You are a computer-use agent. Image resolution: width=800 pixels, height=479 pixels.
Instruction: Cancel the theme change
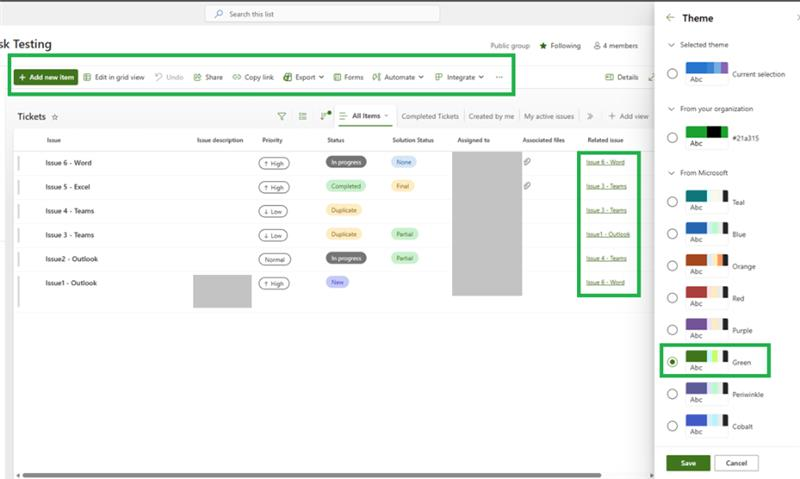click(x=736, y=463)
